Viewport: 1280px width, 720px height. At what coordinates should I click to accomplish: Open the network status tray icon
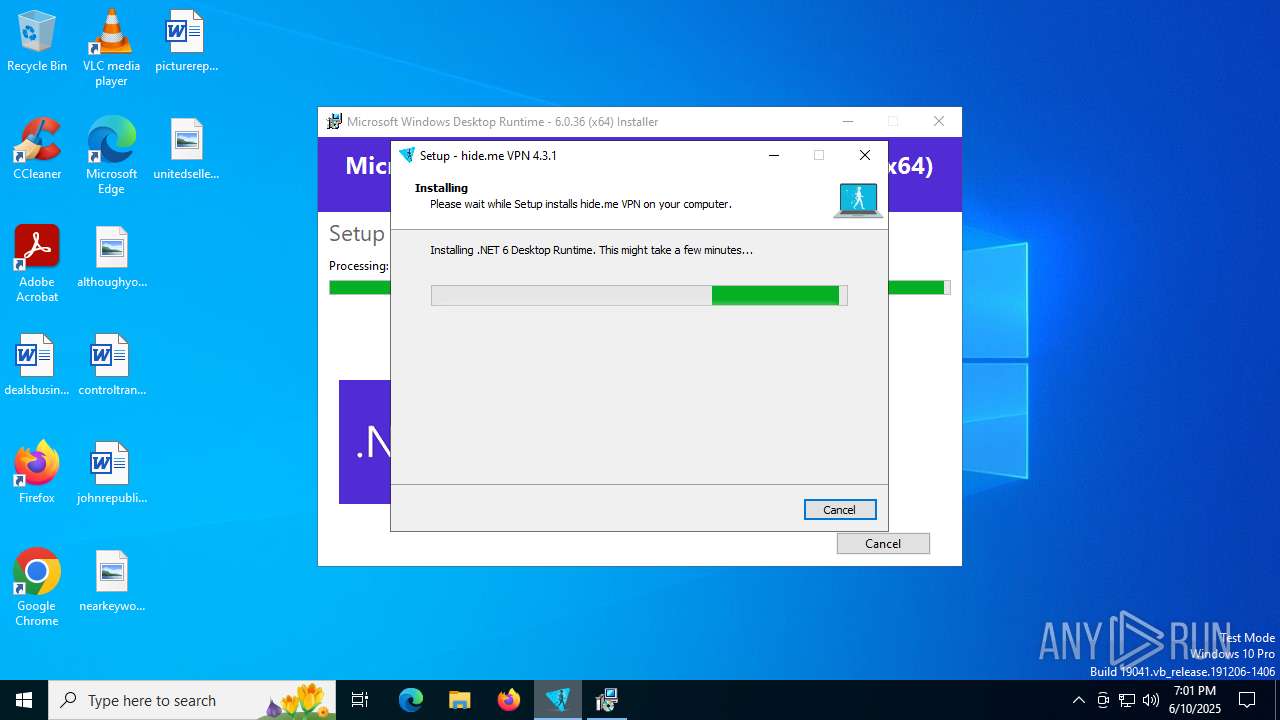pos(1127,700)
